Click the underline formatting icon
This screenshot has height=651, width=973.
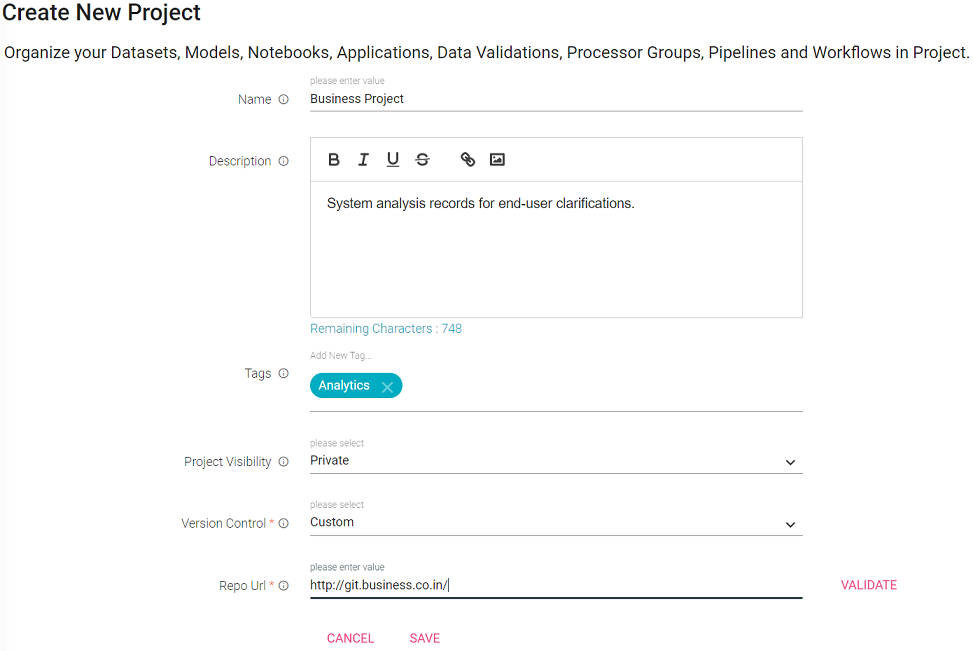point(393,159)
